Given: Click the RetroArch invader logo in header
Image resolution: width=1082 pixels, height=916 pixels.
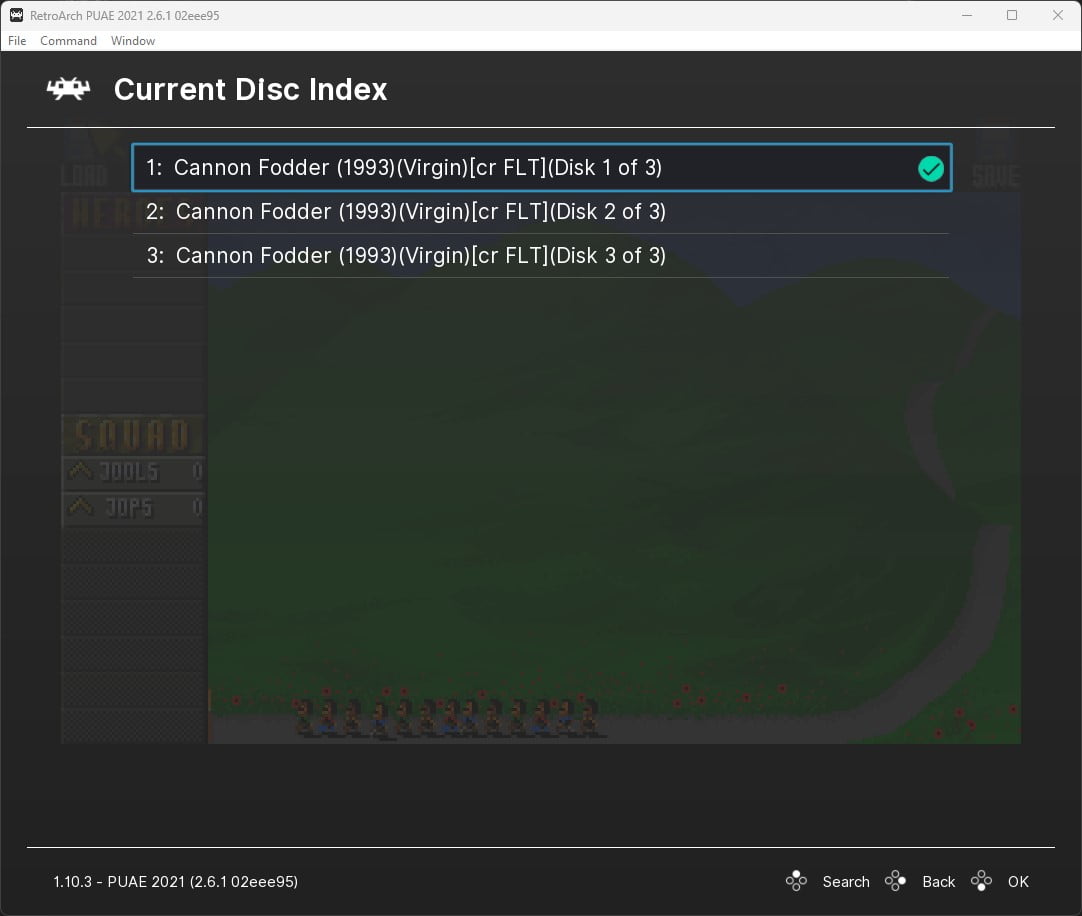Looking at the screenshot, I should [x=68, y=90].
